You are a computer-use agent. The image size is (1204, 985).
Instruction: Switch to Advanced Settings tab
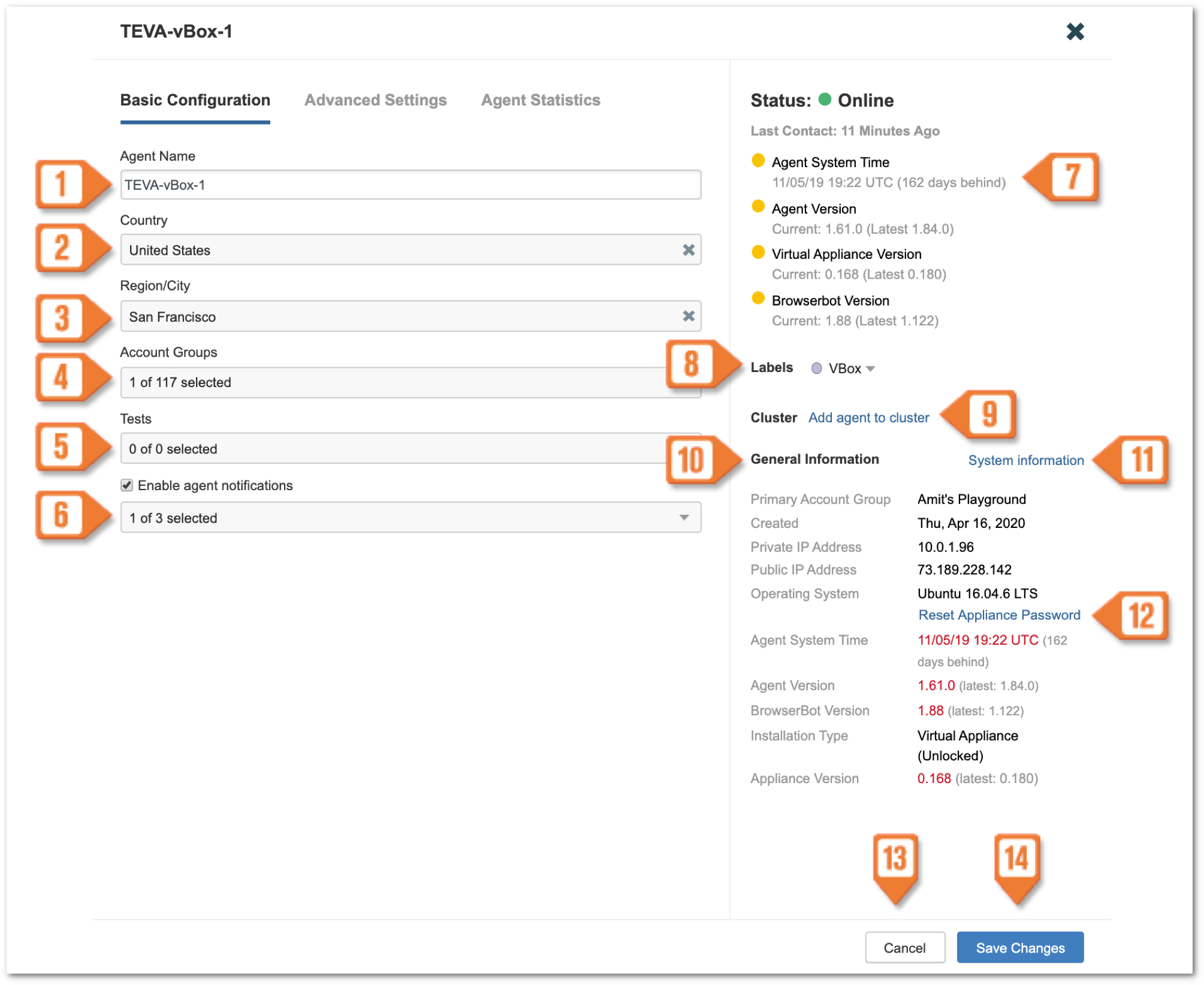click(375, 100)
